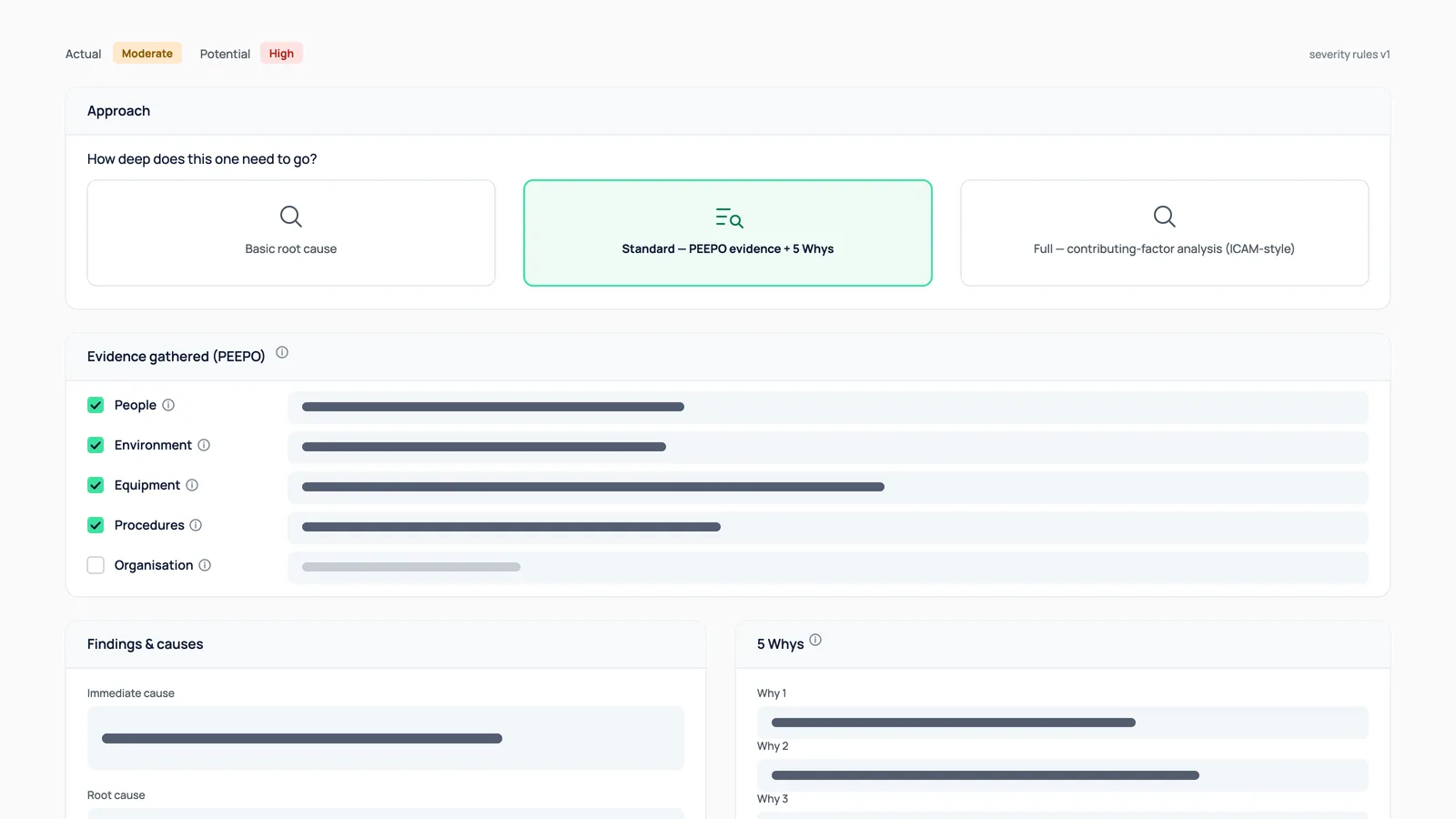
Task: Click the info icon next to Organisation
Action: point(205,565)
